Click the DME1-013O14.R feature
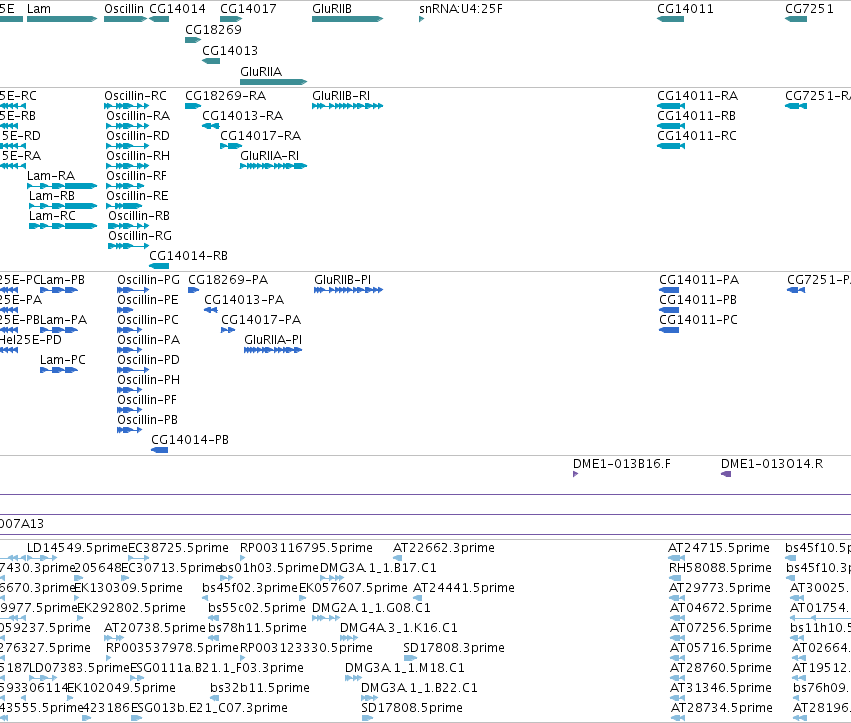Screen dimensions: 851x723 [726, 474]
